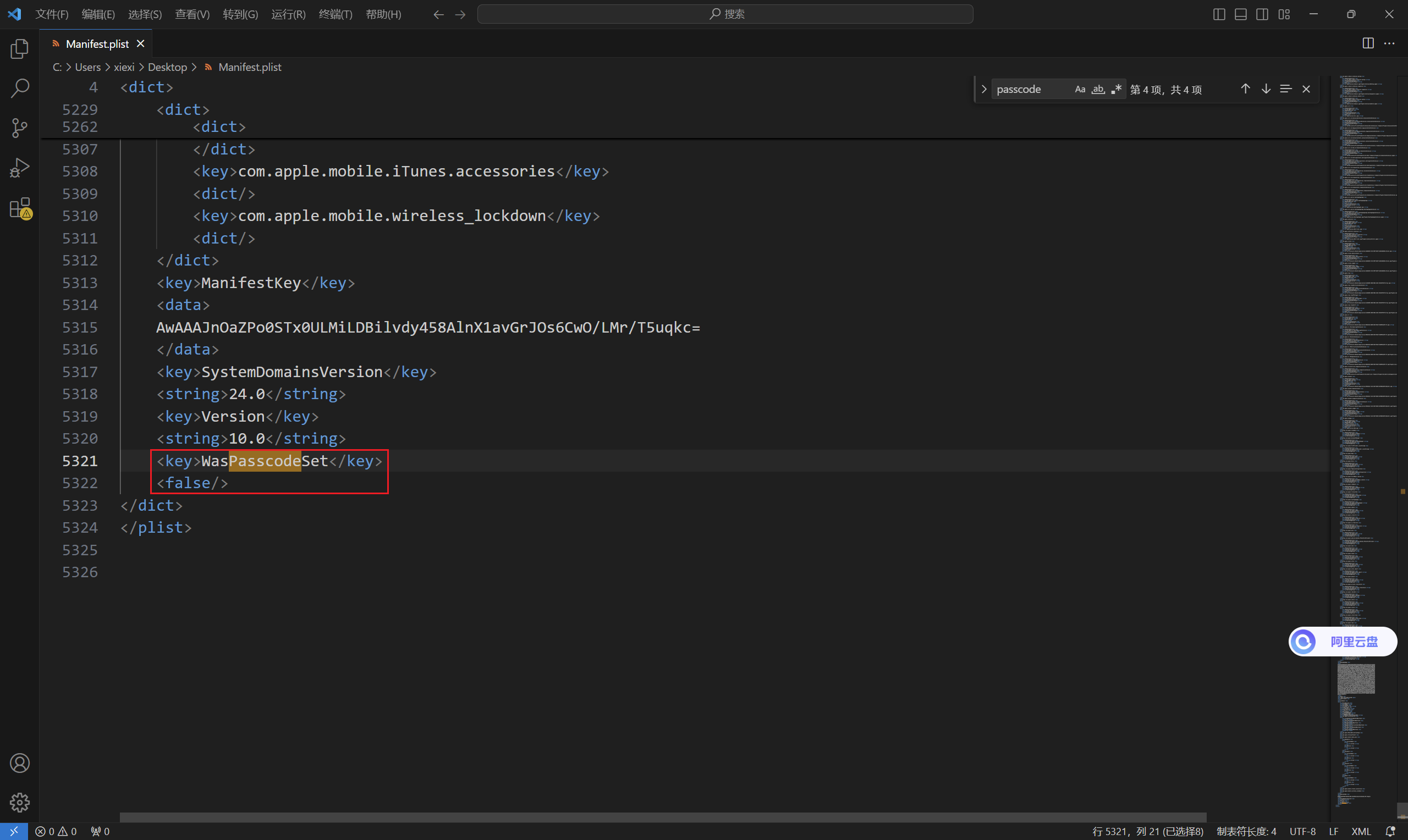This screenshot has width=1408, height=840.
Task: Split the editor to the right
Action: click(x=1368, y=43)
